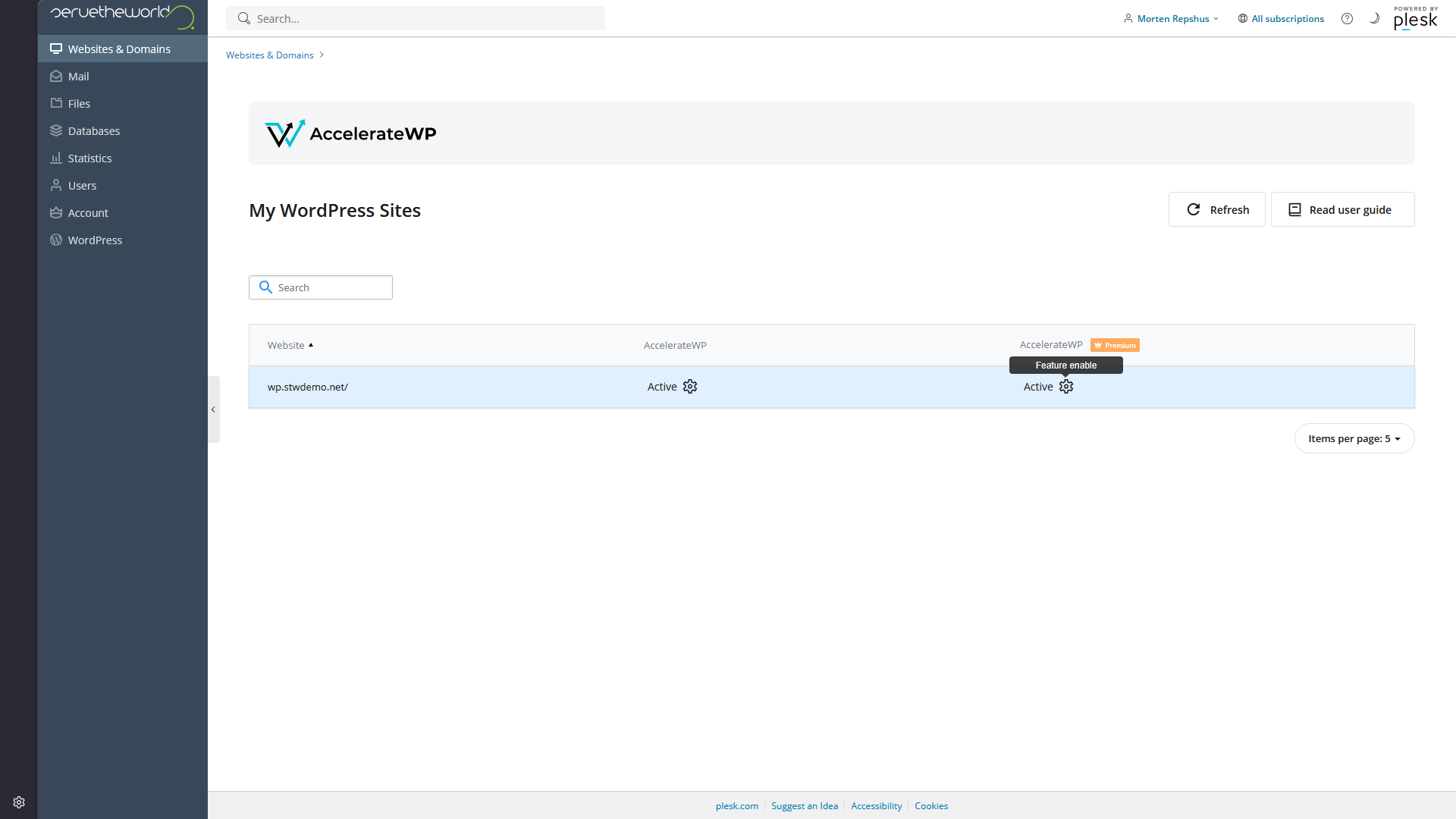Click the magnifier icon in top search
The width and height of the screenshot is (1456, 819).
pos(244,18)
